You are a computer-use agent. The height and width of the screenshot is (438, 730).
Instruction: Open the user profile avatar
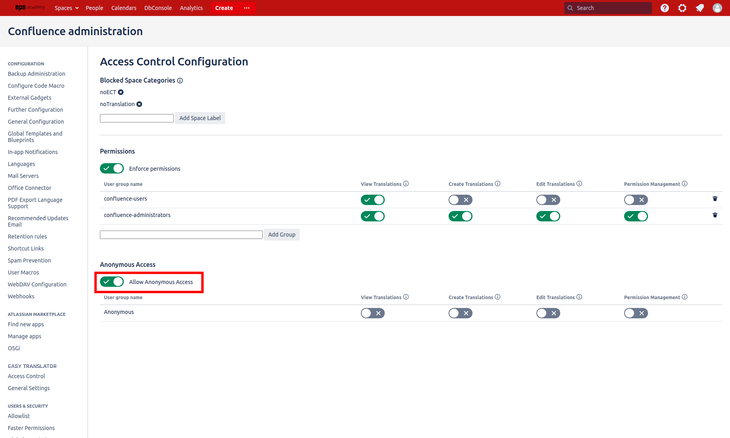click(x=716, y=8)
